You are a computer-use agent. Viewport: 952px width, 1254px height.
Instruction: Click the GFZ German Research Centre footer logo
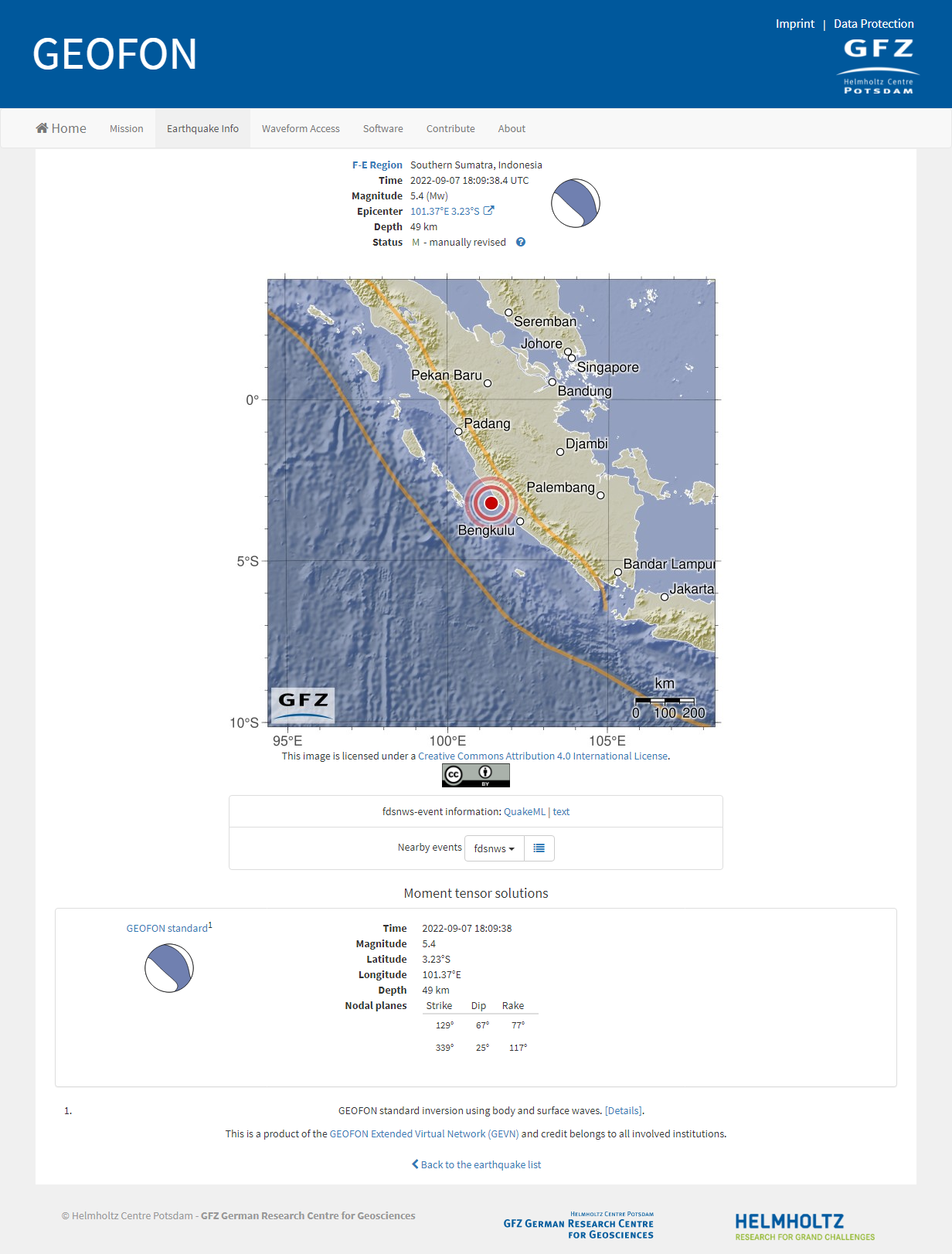point(579,1225)
